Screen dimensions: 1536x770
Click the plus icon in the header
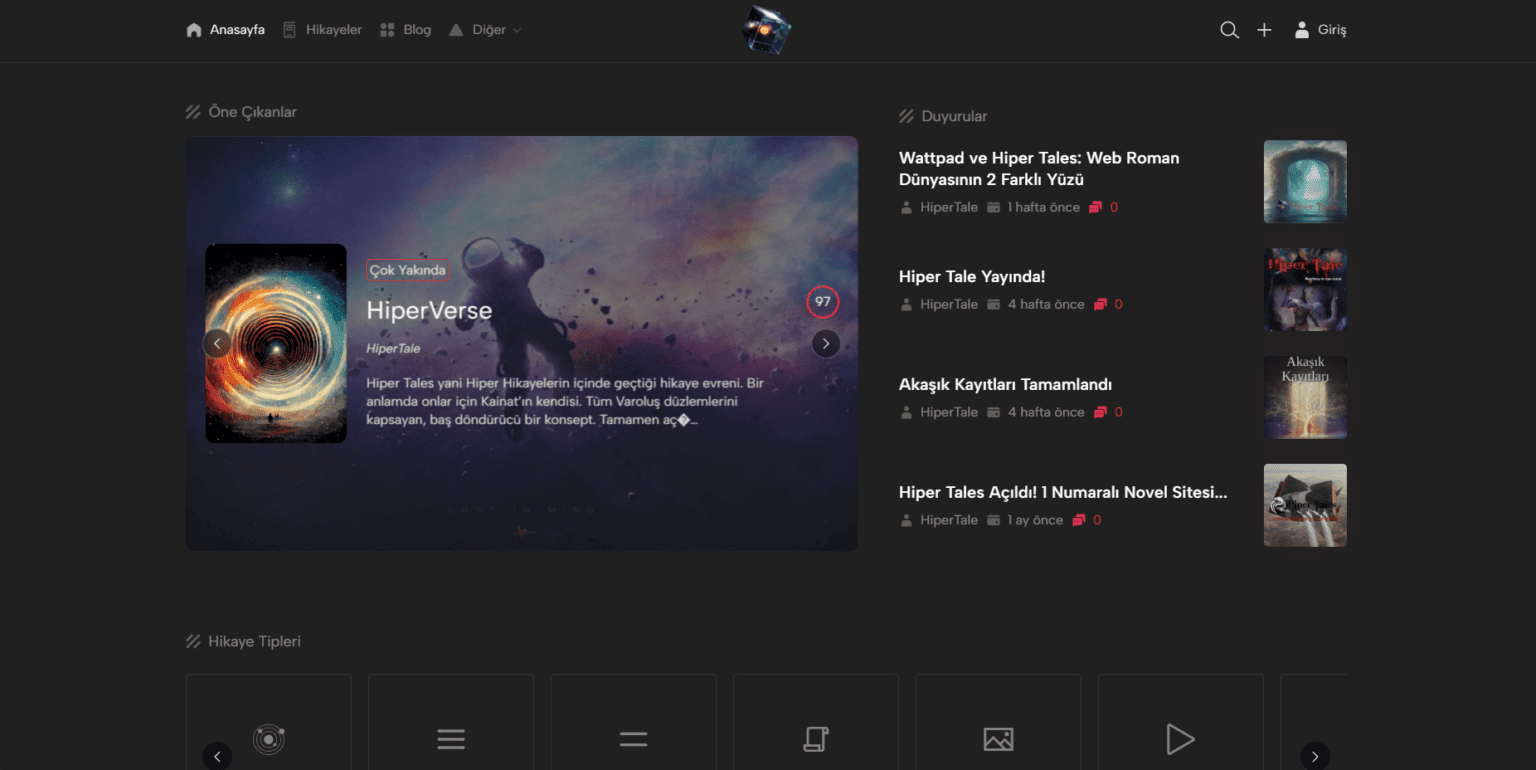point(1264,29)
